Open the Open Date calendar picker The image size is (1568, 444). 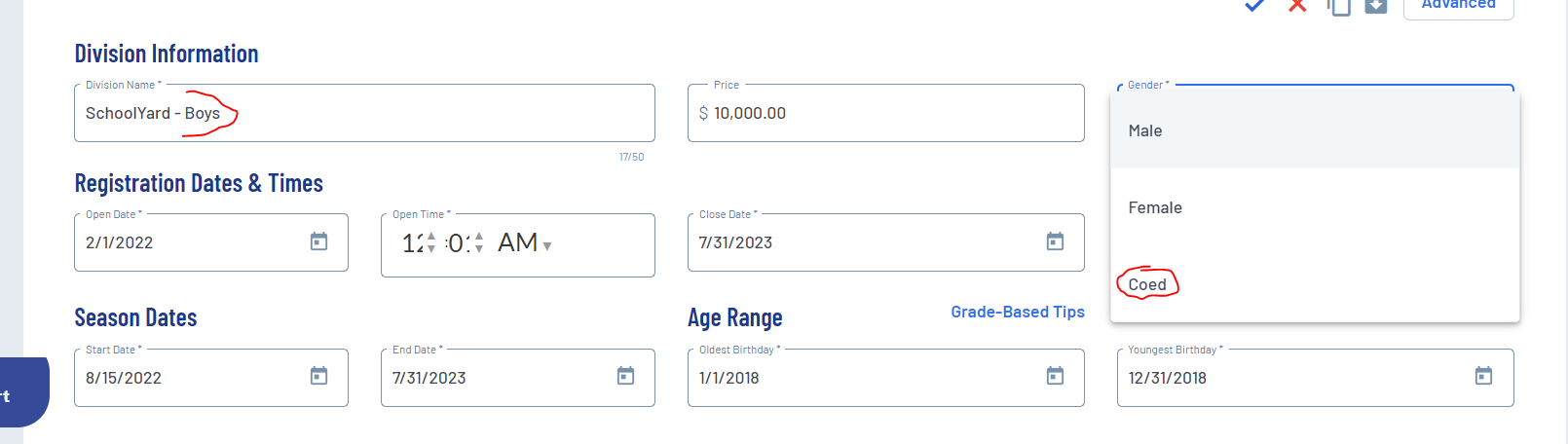click(x=318, y=241)
